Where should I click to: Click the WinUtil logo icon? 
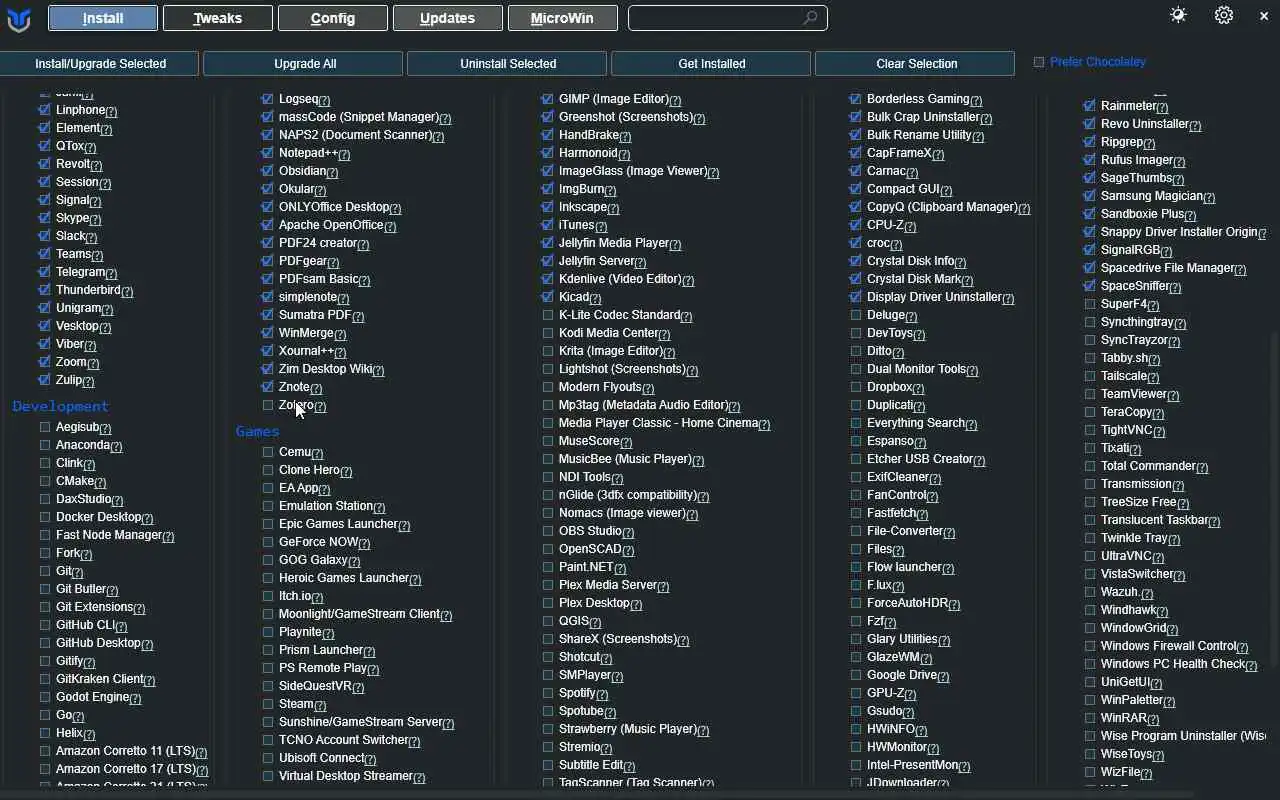19,19
